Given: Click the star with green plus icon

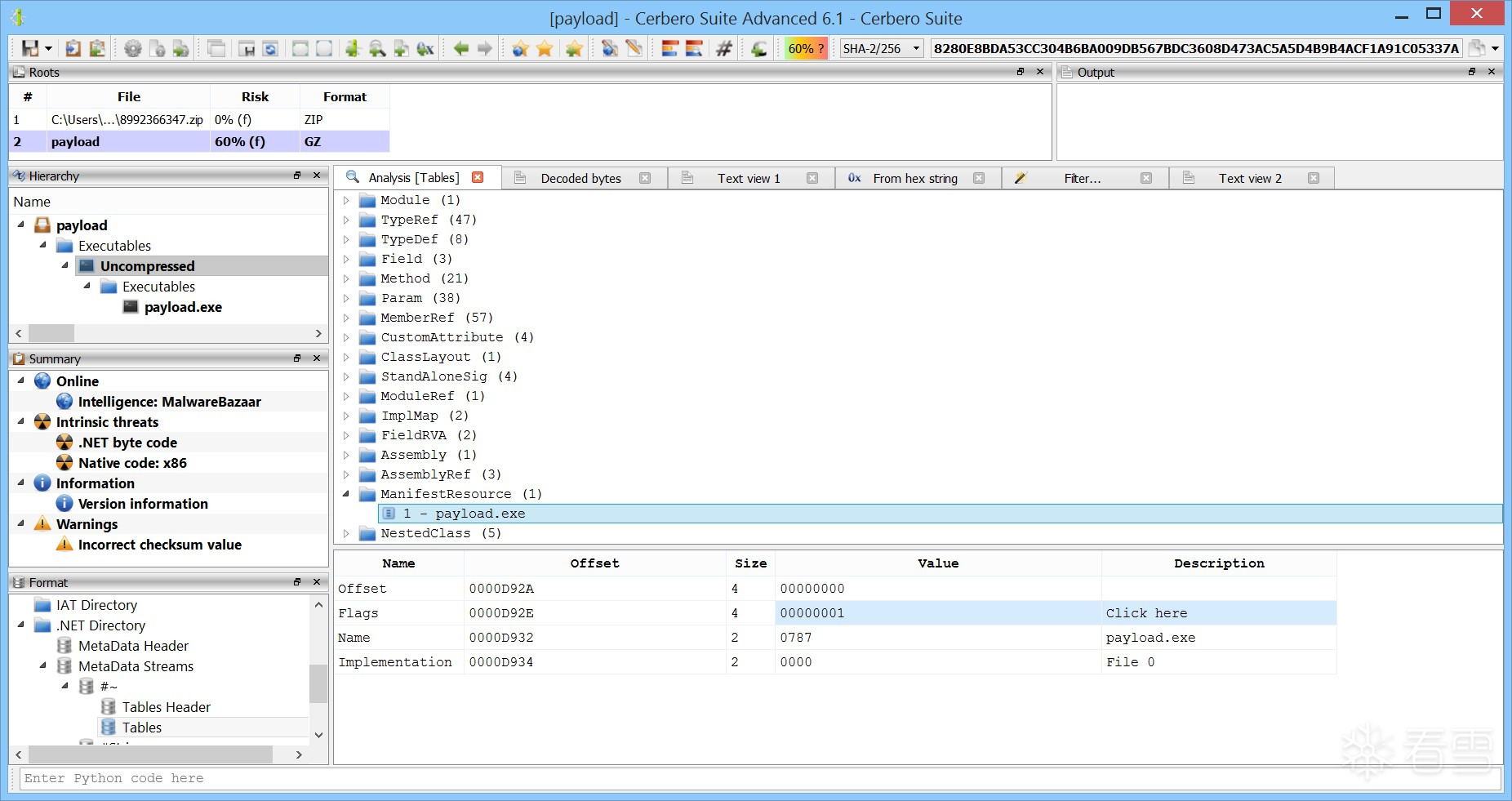Looking at the screenshot, I should 574,49.
